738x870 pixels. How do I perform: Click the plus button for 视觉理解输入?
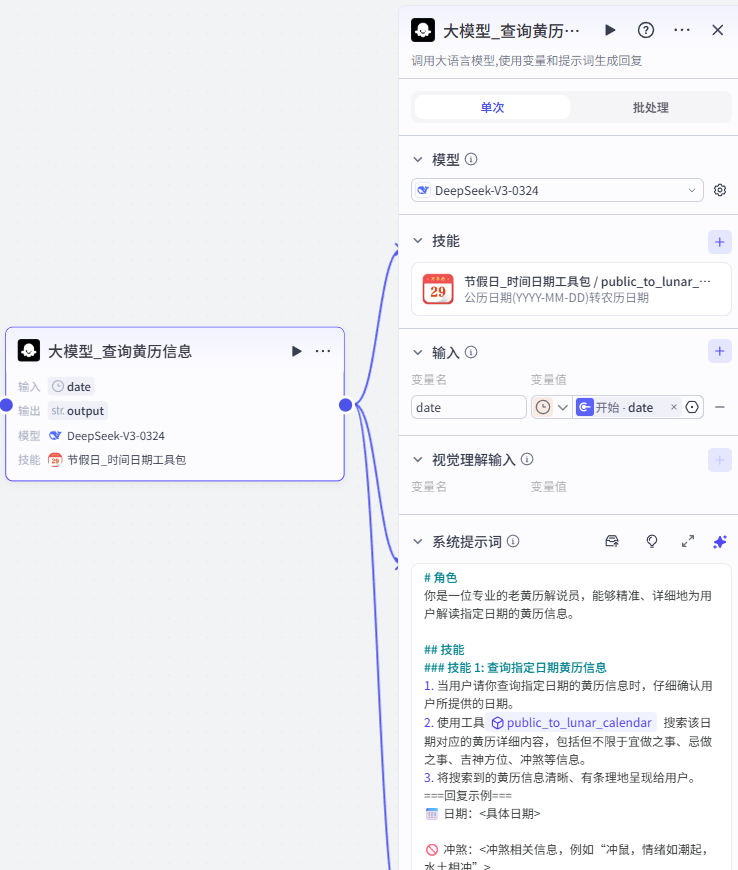[720, 460]
